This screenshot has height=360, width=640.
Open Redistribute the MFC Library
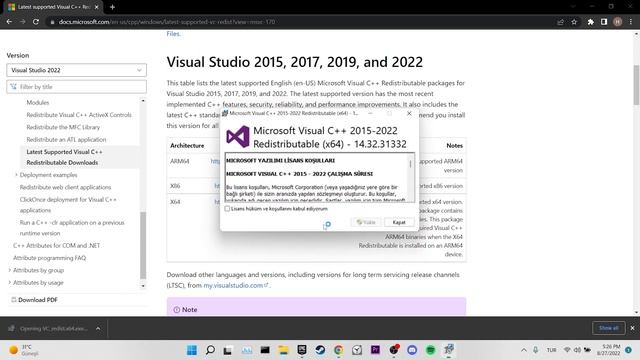(x=63, y=127)
